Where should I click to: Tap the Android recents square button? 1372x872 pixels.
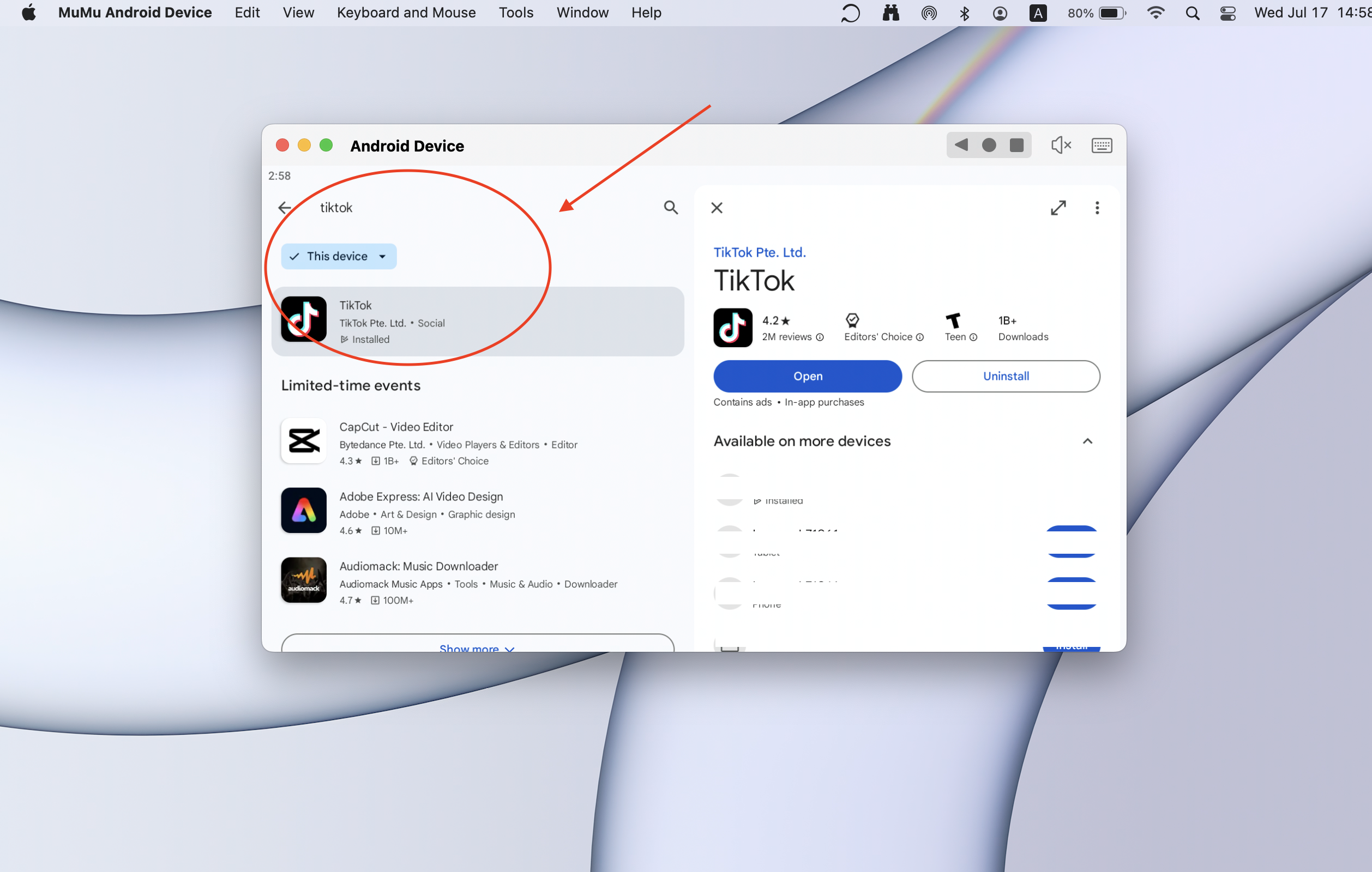1016,145
